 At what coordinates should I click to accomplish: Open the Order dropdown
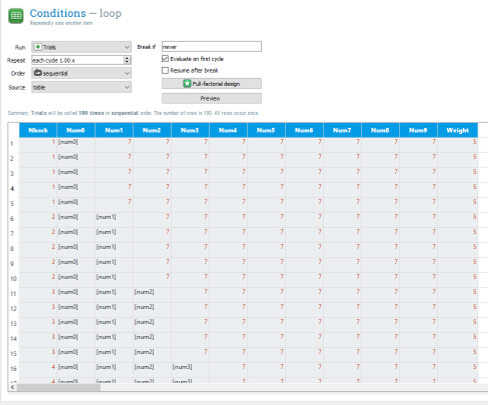(81, 73)
